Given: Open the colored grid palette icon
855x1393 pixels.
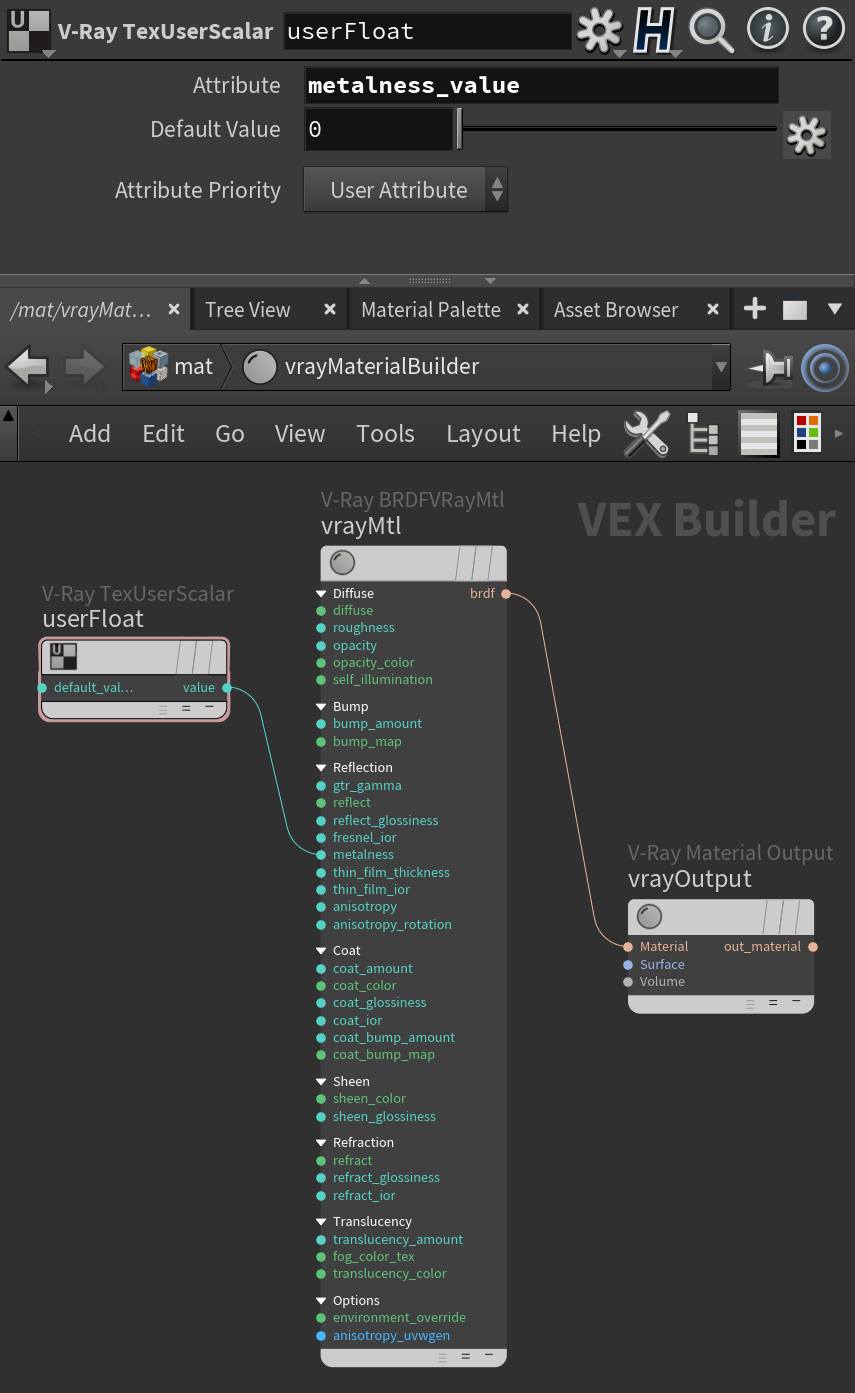Looking at the screenshot, I should pos(807,433).
